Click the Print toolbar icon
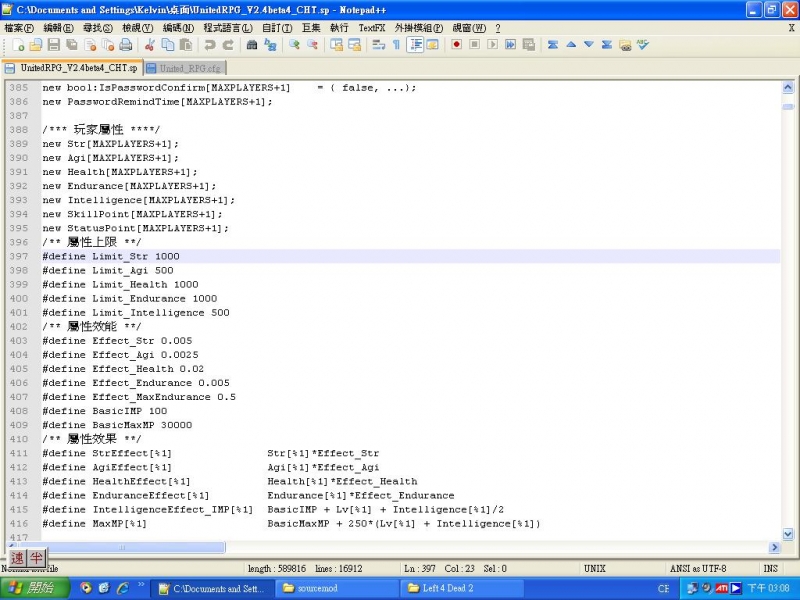 (125, 45)
